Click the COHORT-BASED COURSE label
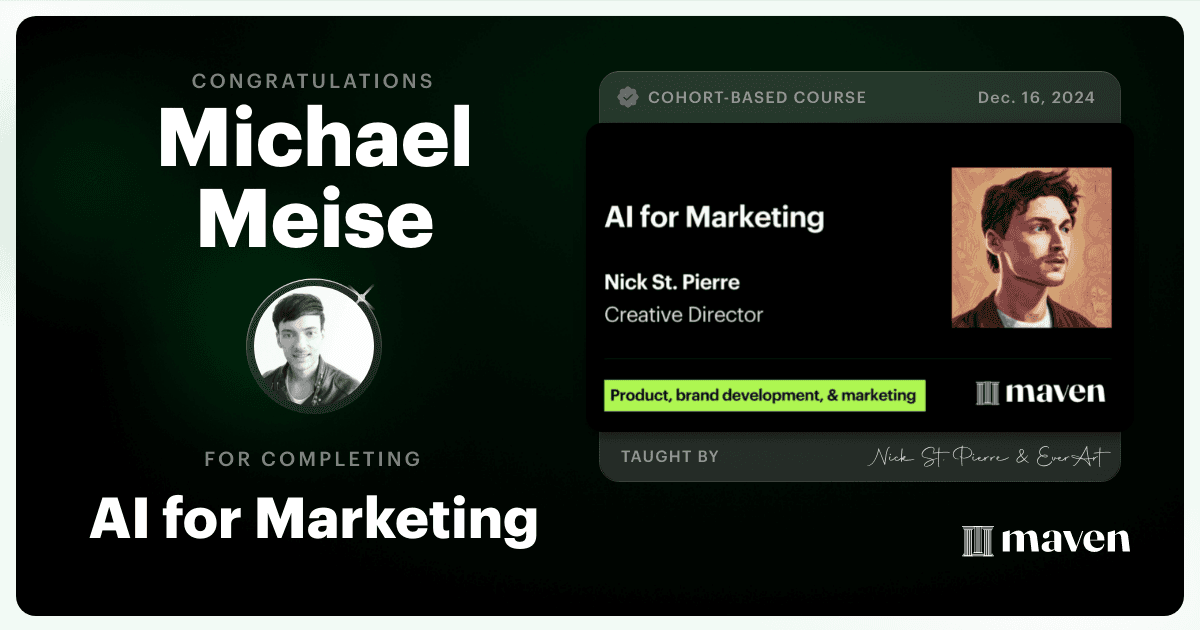Viewport: 1200px width, 630px height. [757, 98]
